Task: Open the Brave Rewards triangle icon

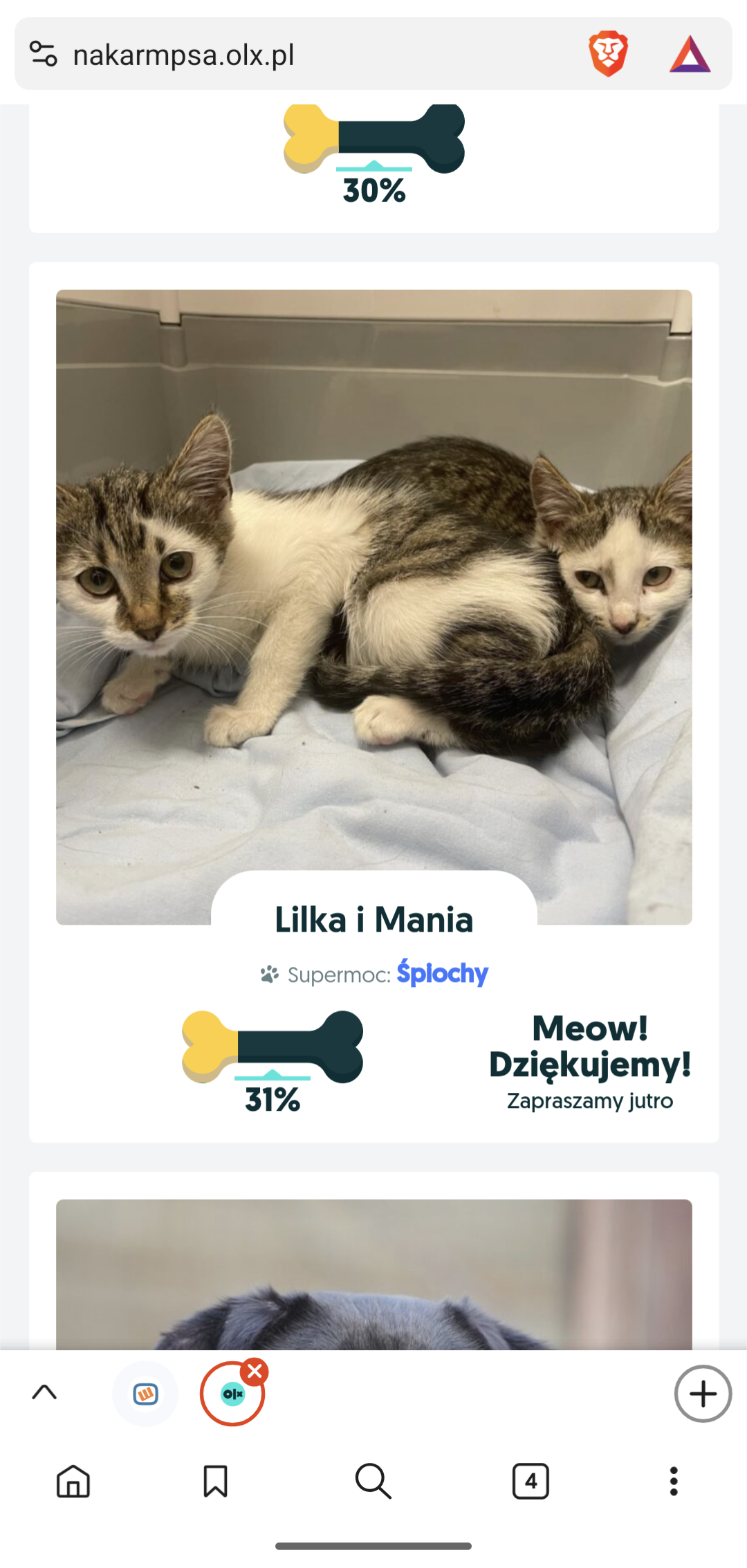Action: (690, 54)
